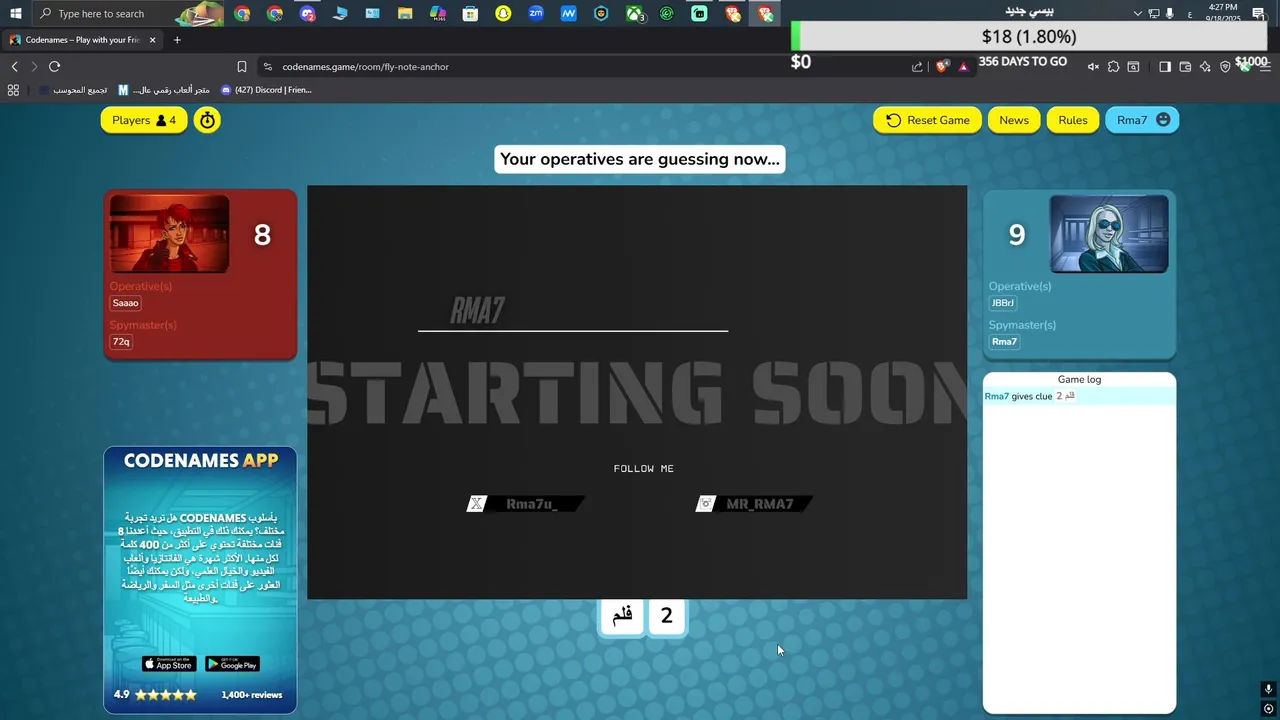Open a new browser tab
The width and height of the screenshot is (1280, 720).
click(177, 40)
